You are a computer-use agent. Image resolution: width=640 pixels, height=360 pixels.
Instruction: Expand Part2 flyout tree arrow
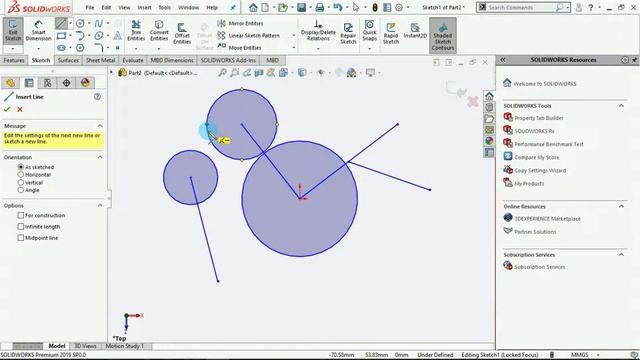(111, 73)
